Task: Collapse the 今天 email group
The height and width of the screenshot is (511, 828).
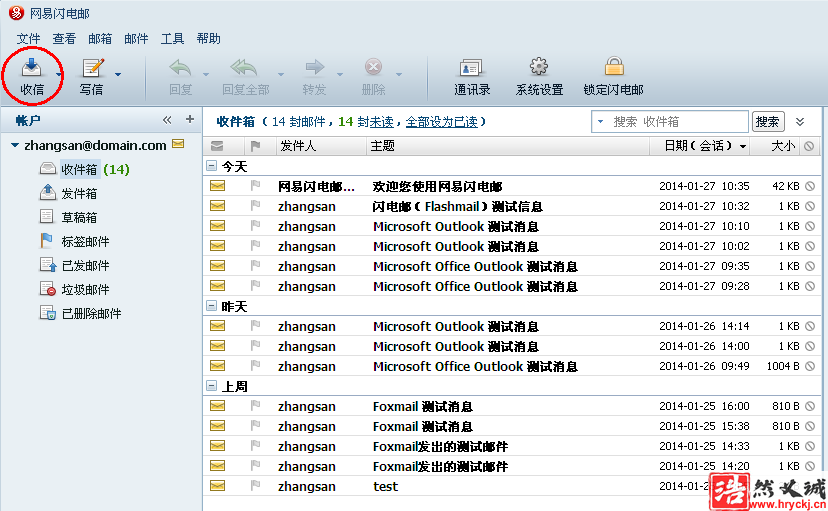Action: point(212,166)
